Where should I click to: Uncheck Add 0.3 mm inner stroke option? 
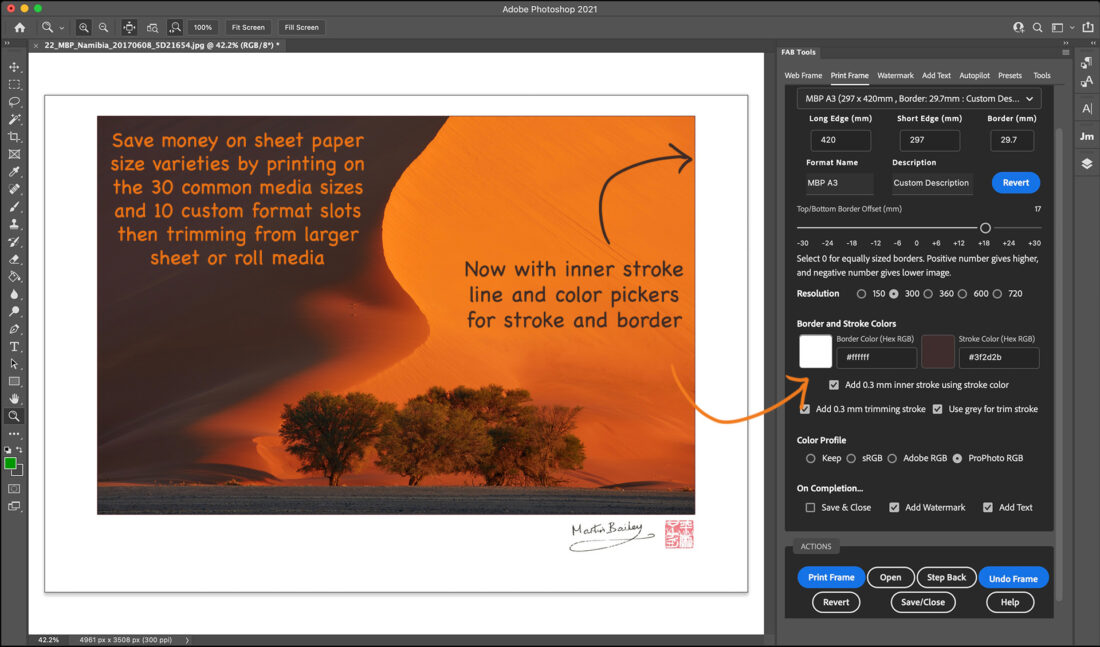[x=834, y=385]
